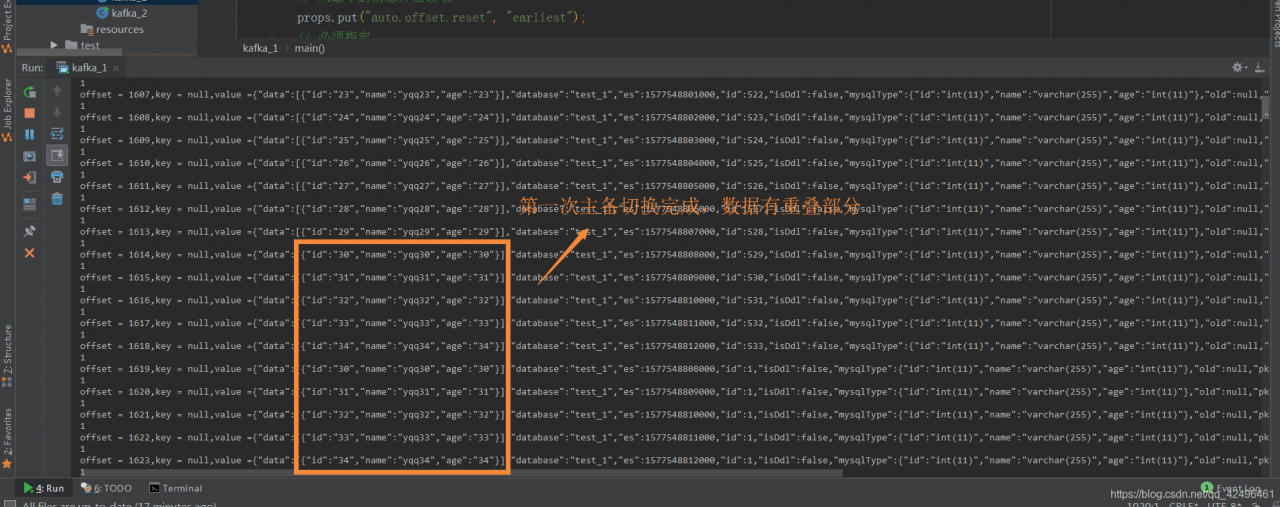Pin the Run tab with the pin icon
The height and width of the screenshot is (507, 1280).
[29, 231]
